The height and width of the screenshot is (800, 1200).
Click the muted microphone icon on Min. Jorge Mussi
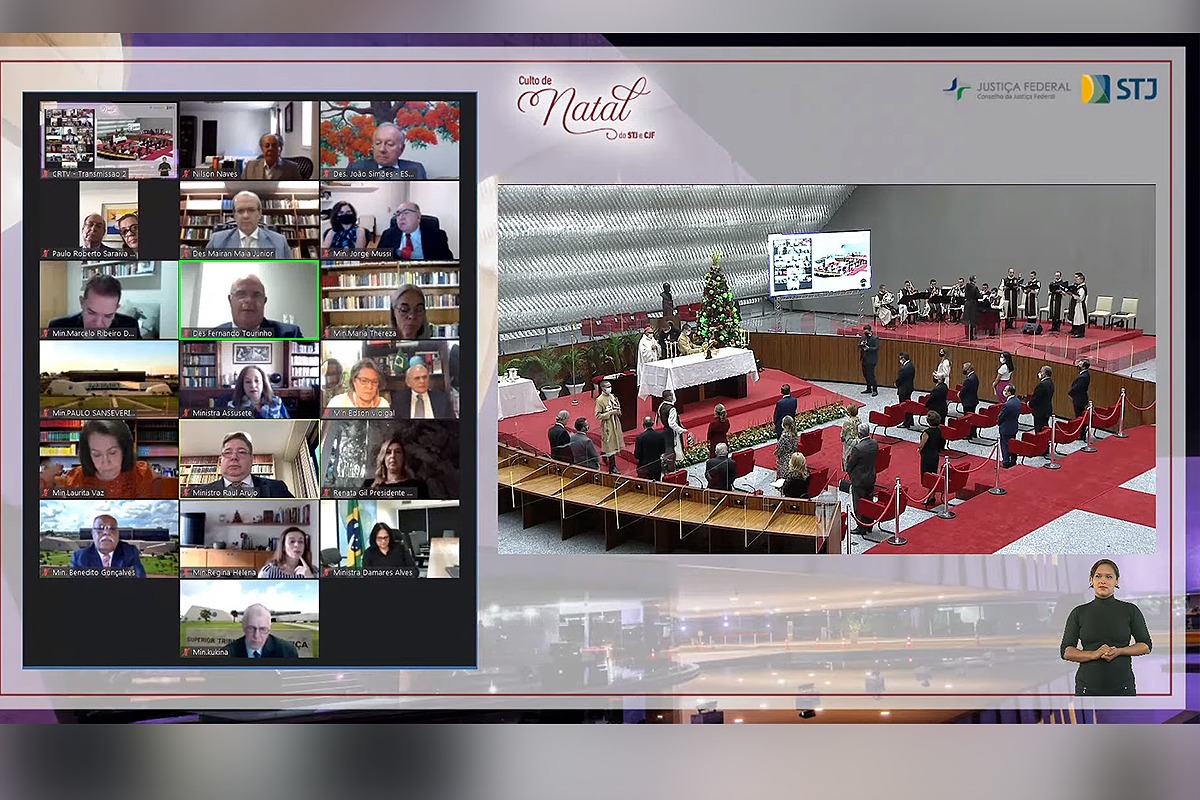(x=326, y=254)
